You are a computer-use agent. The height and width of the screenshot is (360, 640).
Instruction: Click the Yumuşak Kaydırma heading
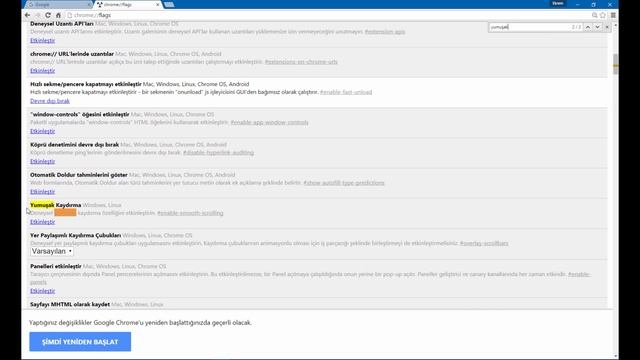pyautogui.click(x=56, y=205)
